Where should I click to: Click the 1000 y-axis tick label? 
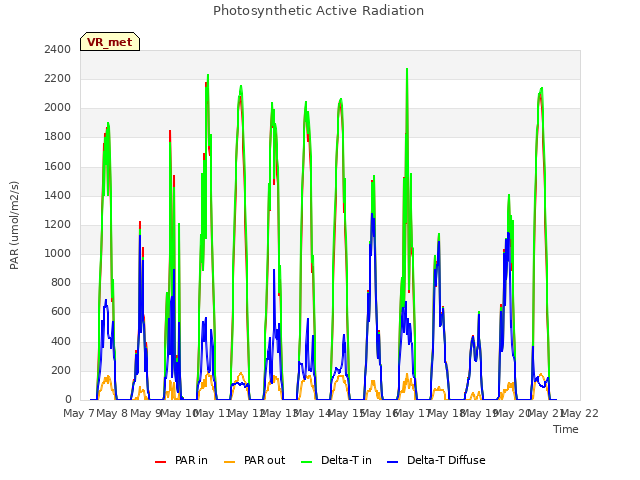point(58,253)
